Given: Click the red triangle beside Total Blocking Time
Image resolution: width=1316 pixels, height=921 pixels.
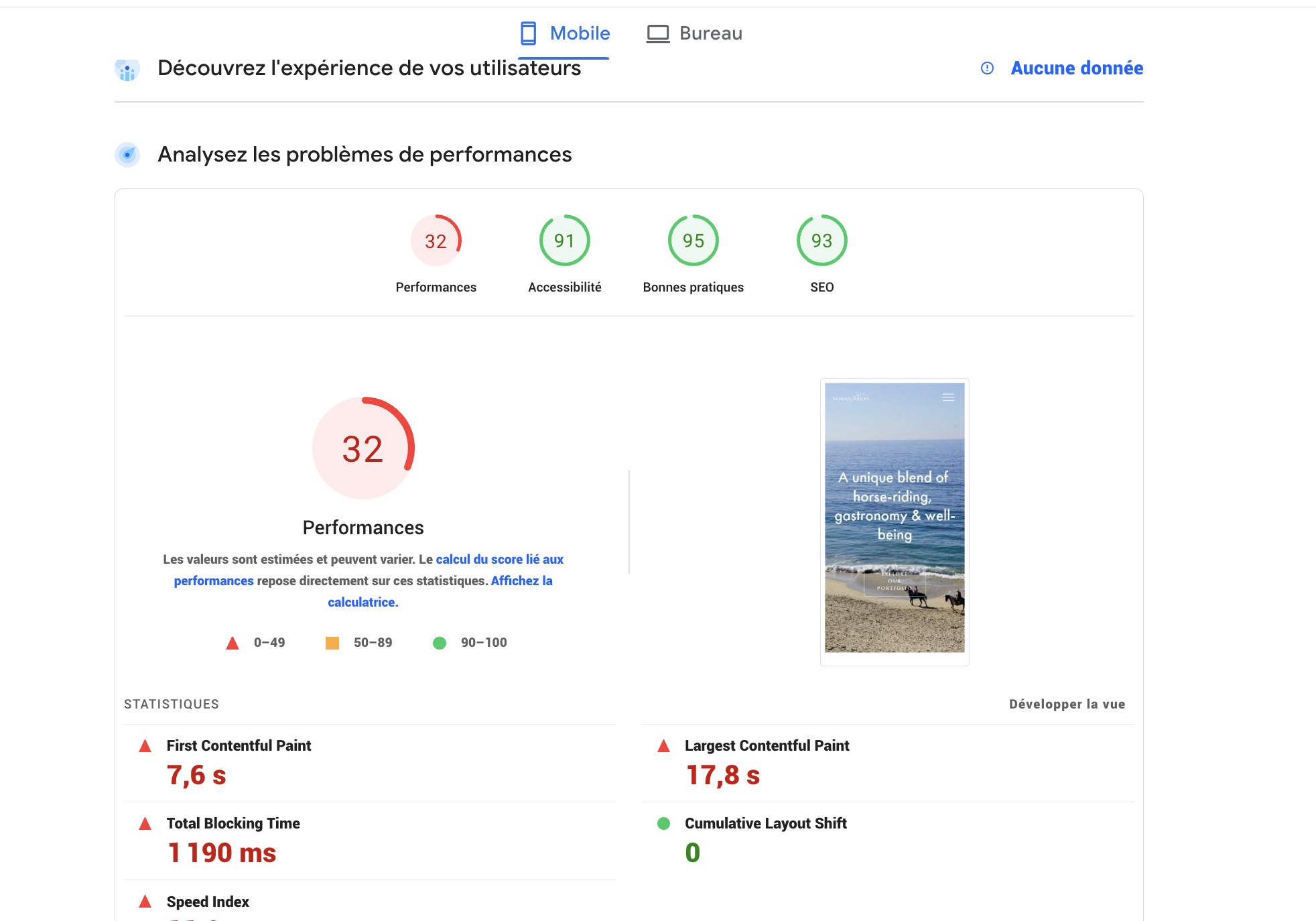Looking at the screenshot, I should point(145,824).
